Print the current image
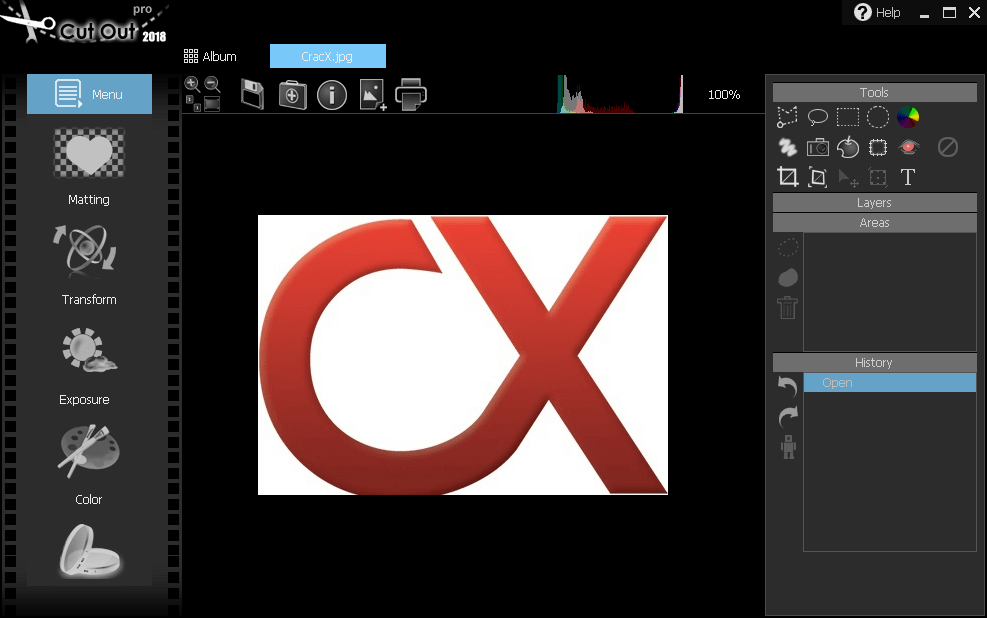Screen dimensions: 987x618 pos(411,94)
